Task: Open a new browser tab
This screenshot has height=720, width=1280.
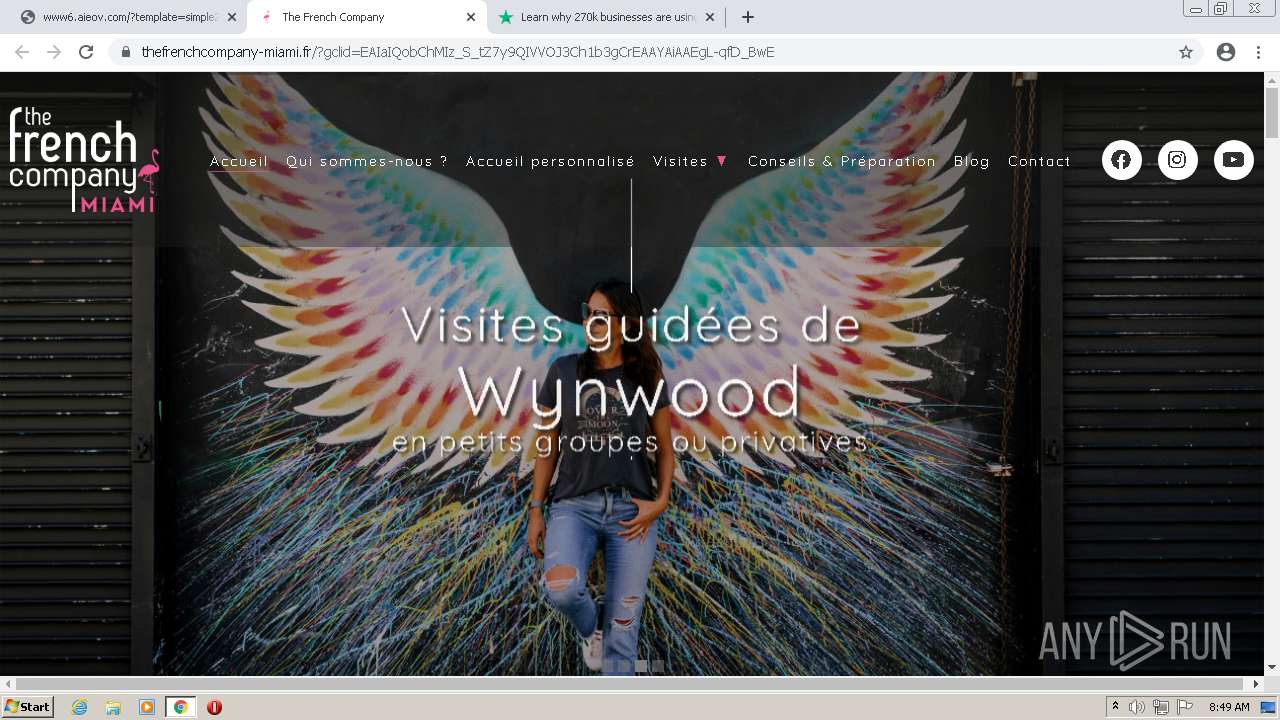Action: [747, 17]
